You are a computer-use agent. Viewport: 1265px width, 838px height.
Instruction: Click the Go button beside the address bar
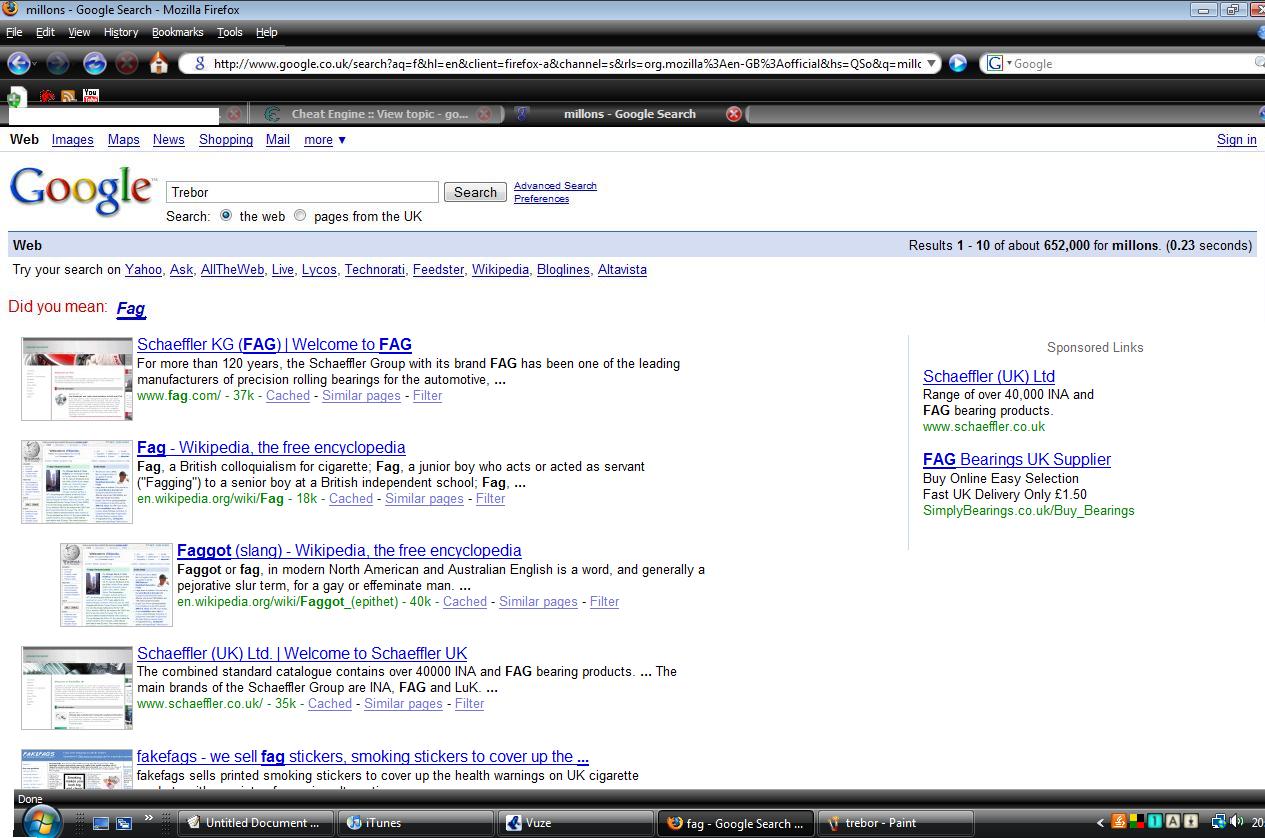(957, 63)
